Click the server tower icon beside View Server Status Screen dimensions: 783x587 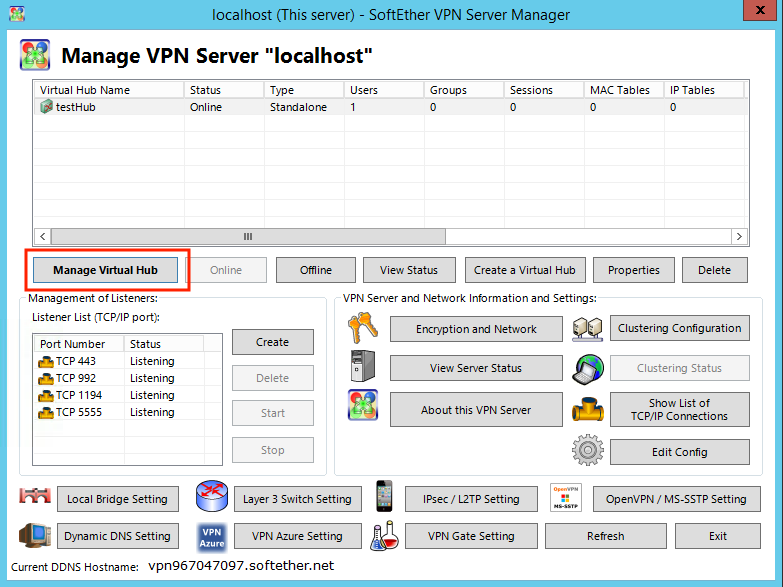(x=363, y=366)
